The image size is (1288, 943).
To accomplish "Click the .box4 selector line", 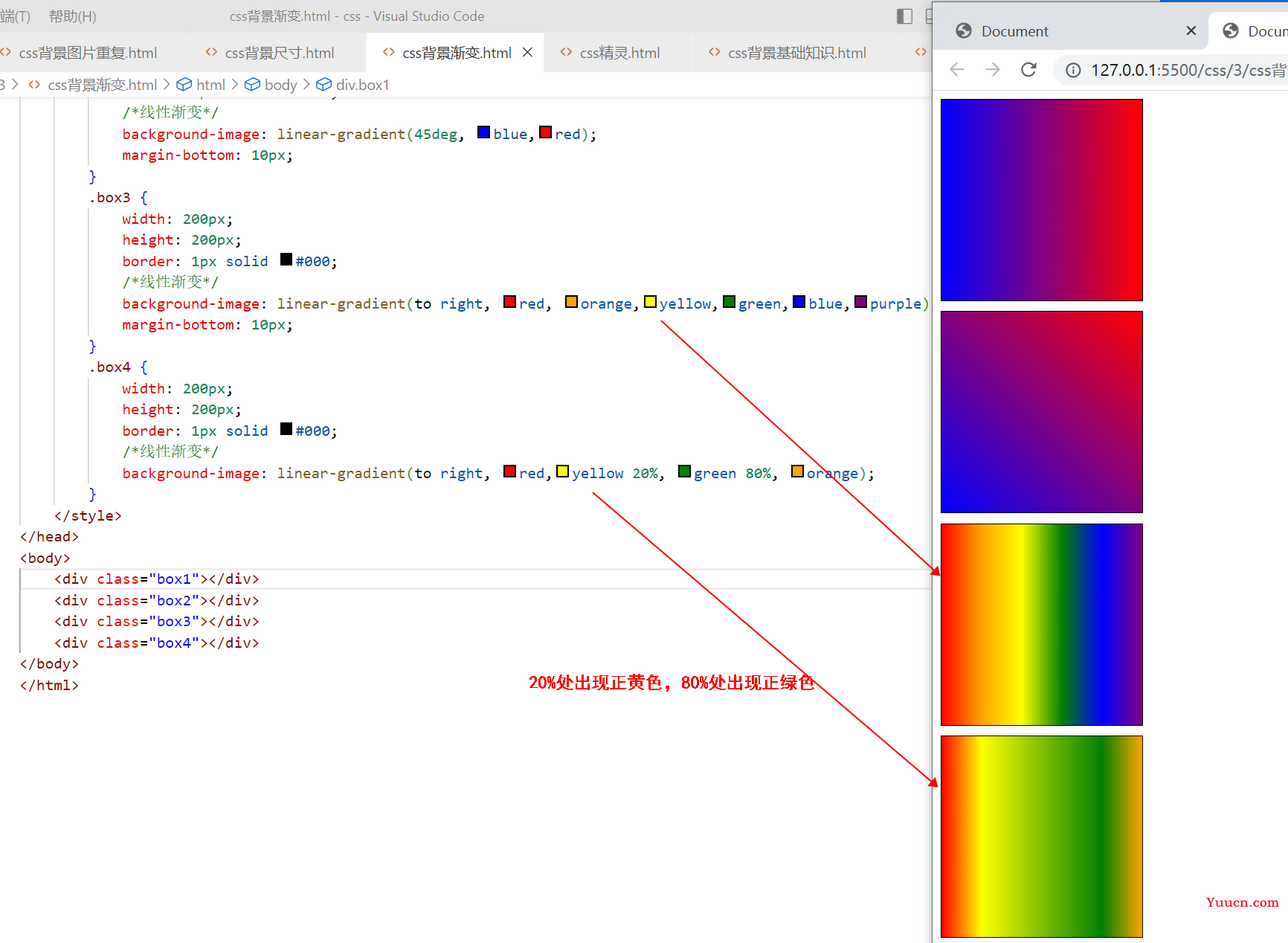I will click(x=119, y=367).
